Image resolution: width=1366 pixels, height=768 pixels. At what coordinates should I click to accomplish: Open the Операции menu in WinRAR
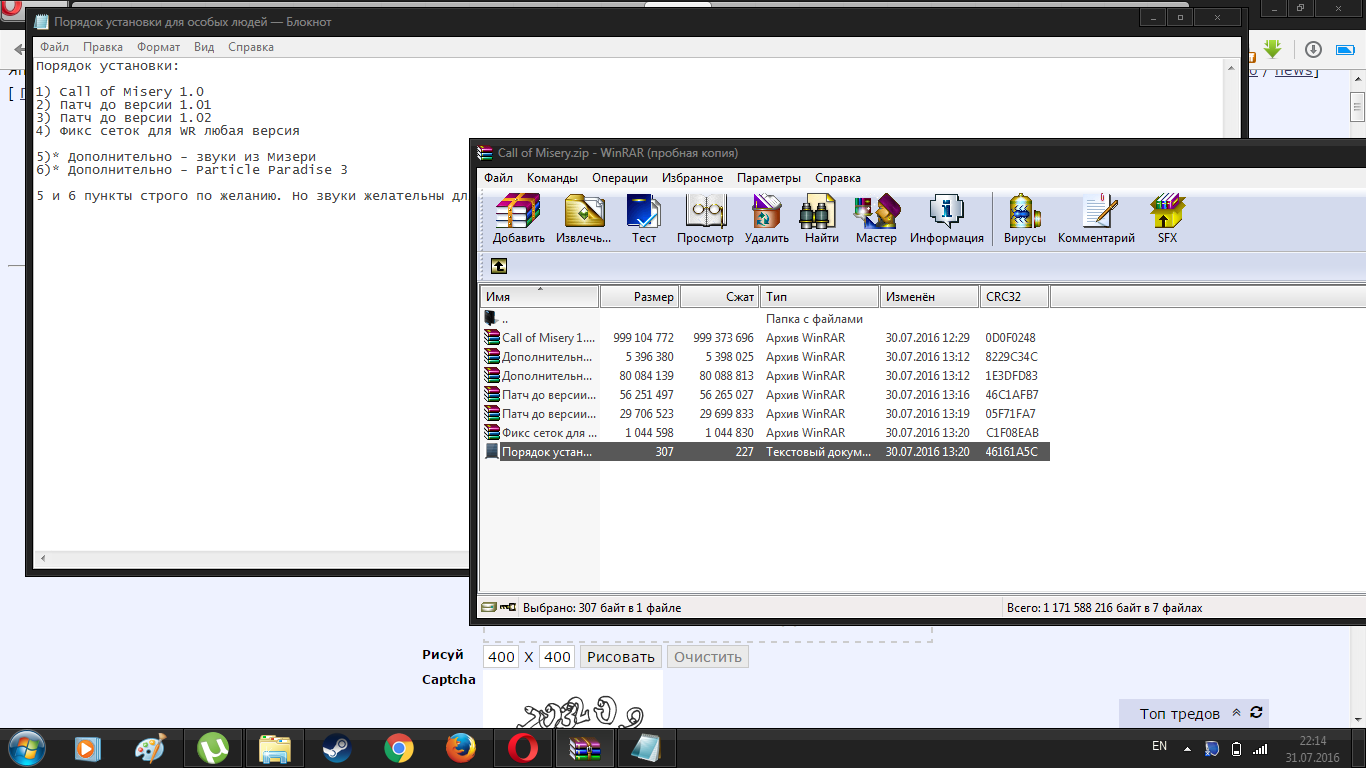coord(620,178)
